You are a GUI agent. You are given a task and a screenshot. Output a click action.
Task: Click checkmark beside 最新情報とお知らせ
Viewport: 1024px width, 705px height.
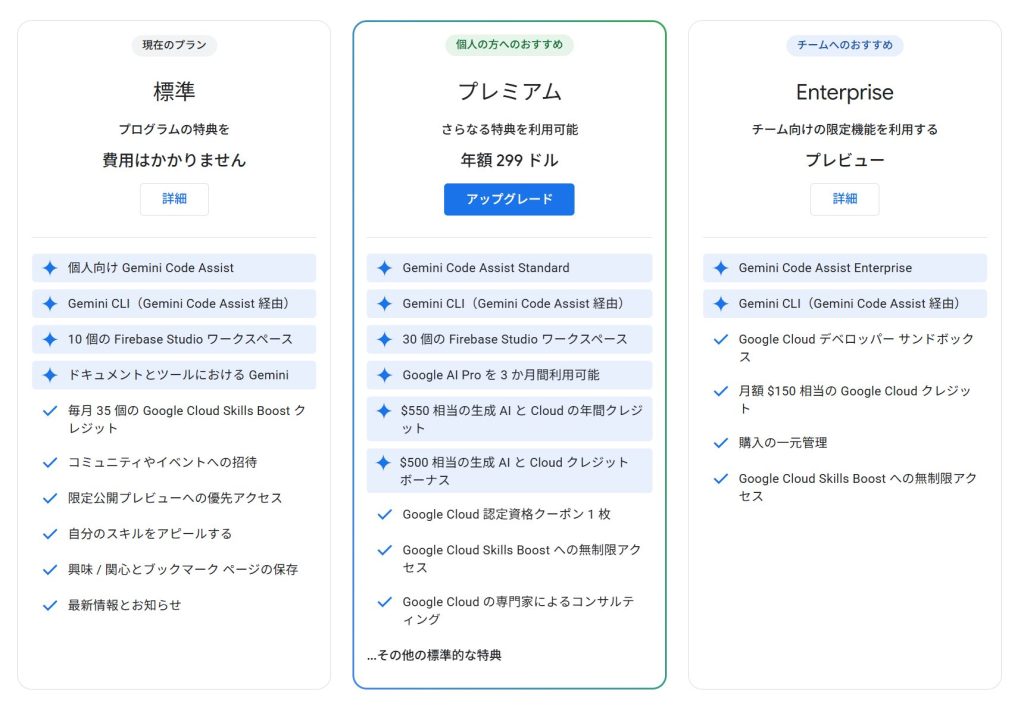[50, 606]
